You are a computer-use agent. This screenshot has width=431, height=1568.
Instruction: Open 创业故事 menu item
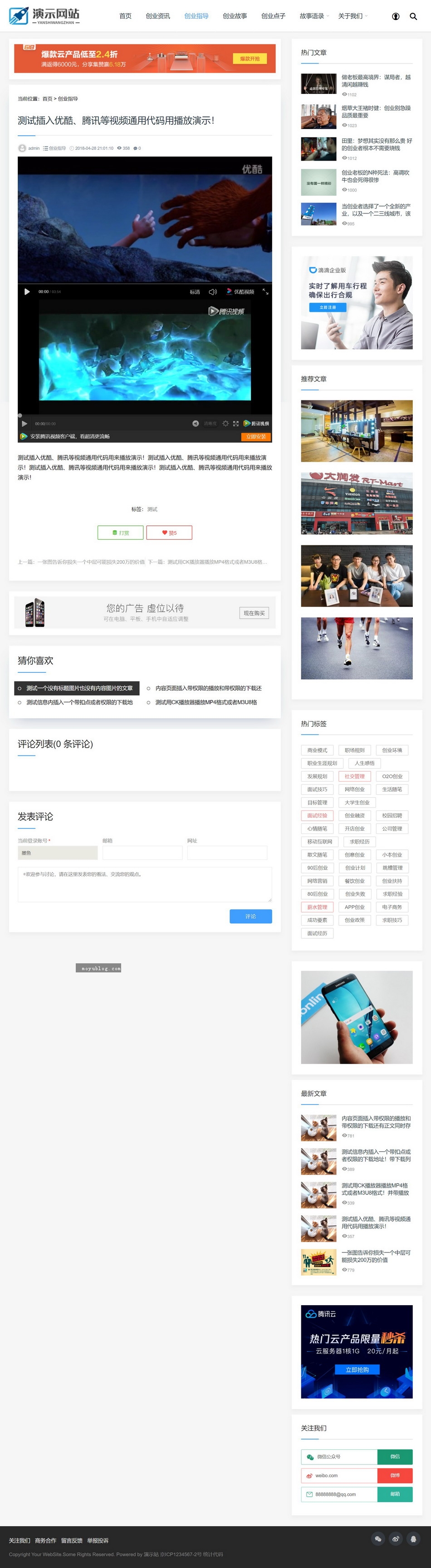[235, 16]
